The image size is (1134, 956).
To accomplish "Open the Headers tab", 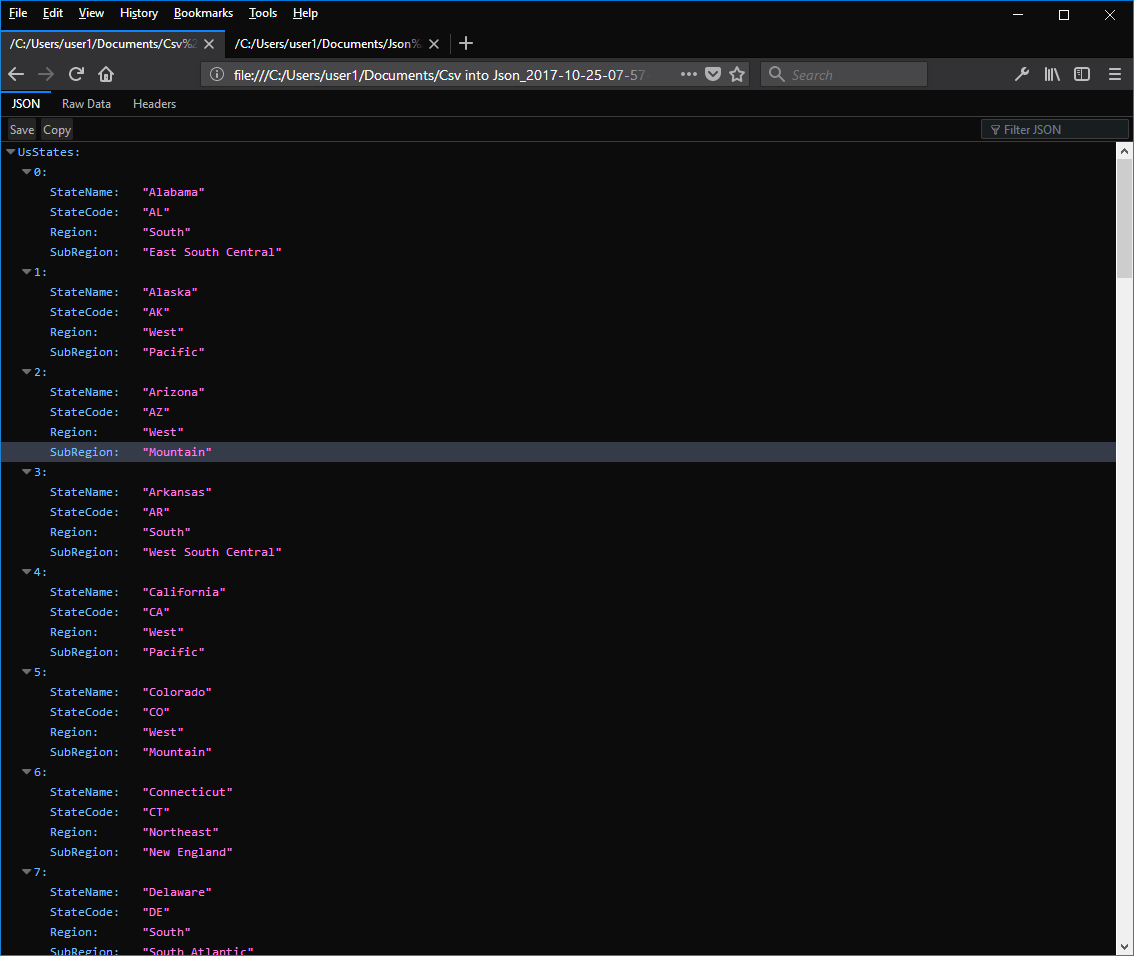I will [154, 103].
